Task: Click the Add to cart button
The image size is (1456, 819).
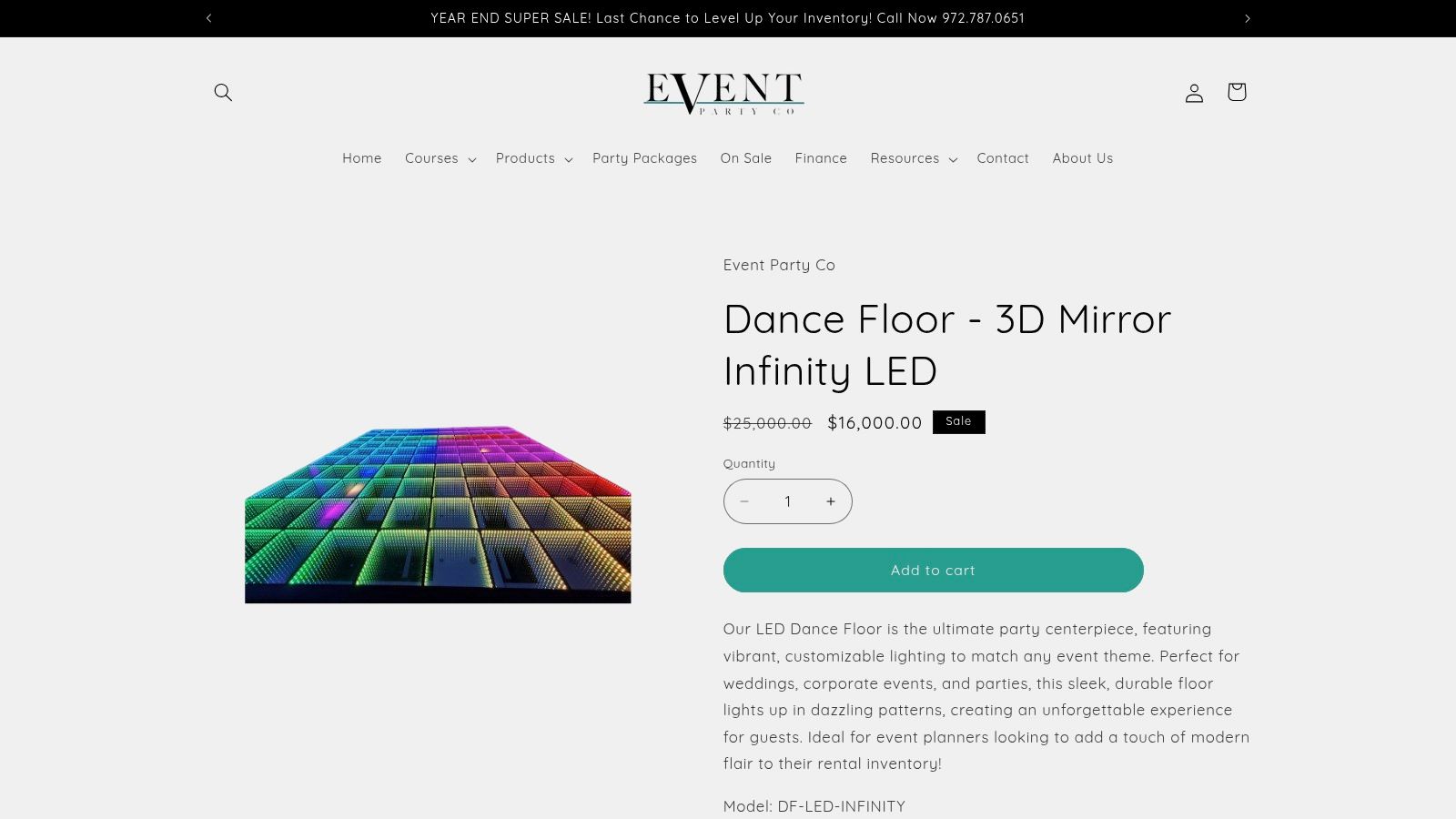Action: [933, 570]
